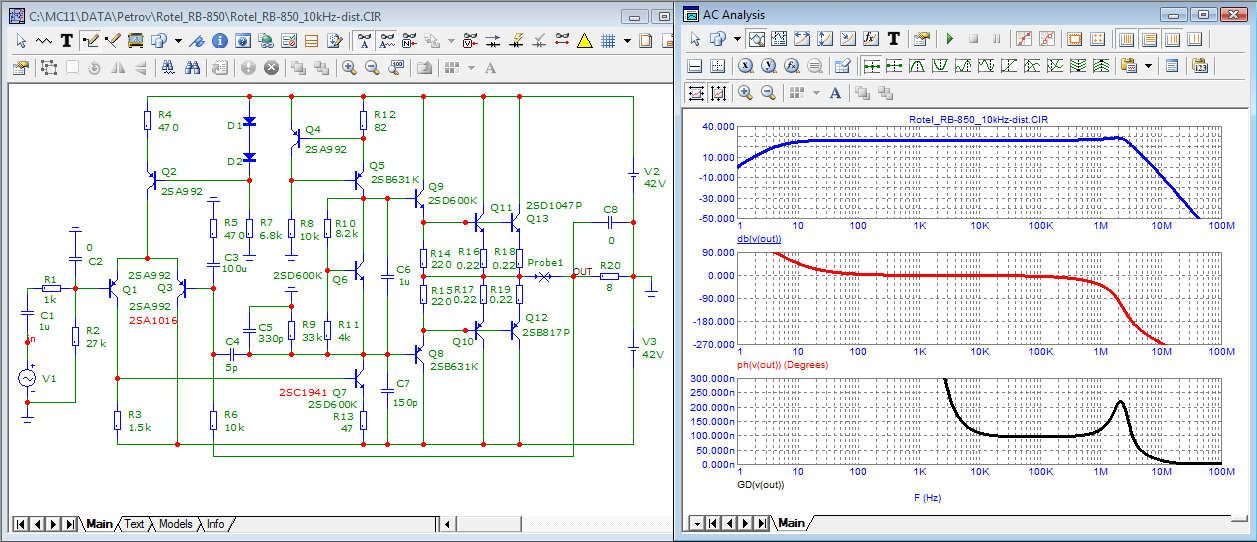Switch to the Info tab
The height and width of the screenshot is (542, 1257).
(216, 524)
